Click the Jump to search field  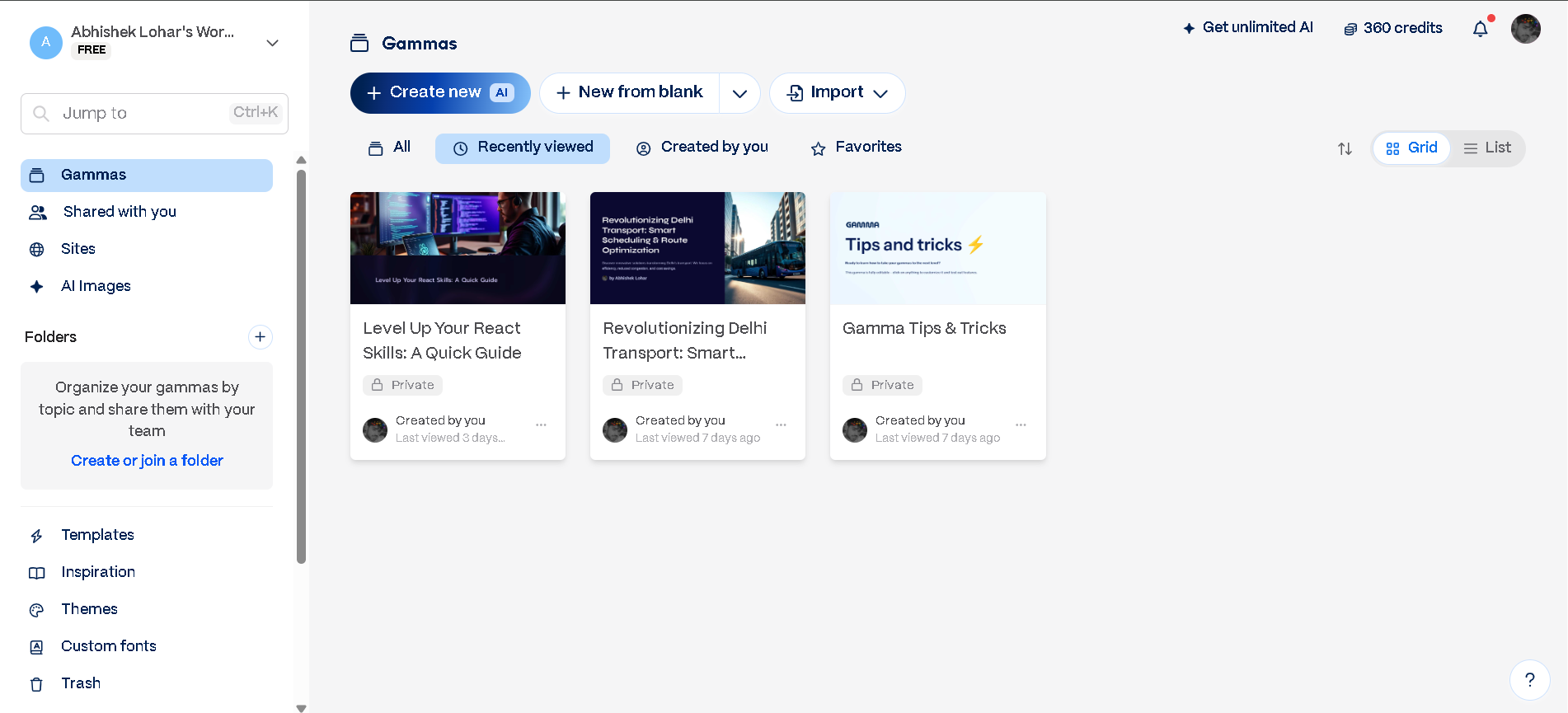[154, 114]
